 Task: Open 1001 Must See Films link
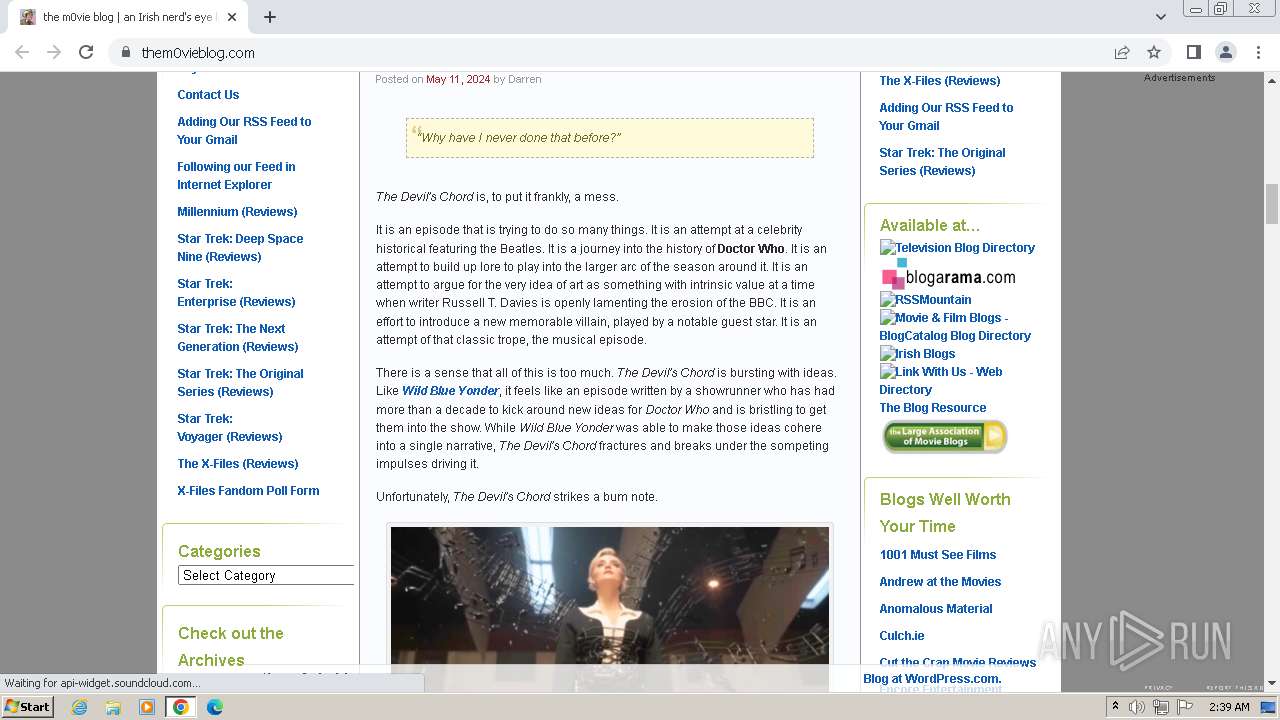click(938, 555)
